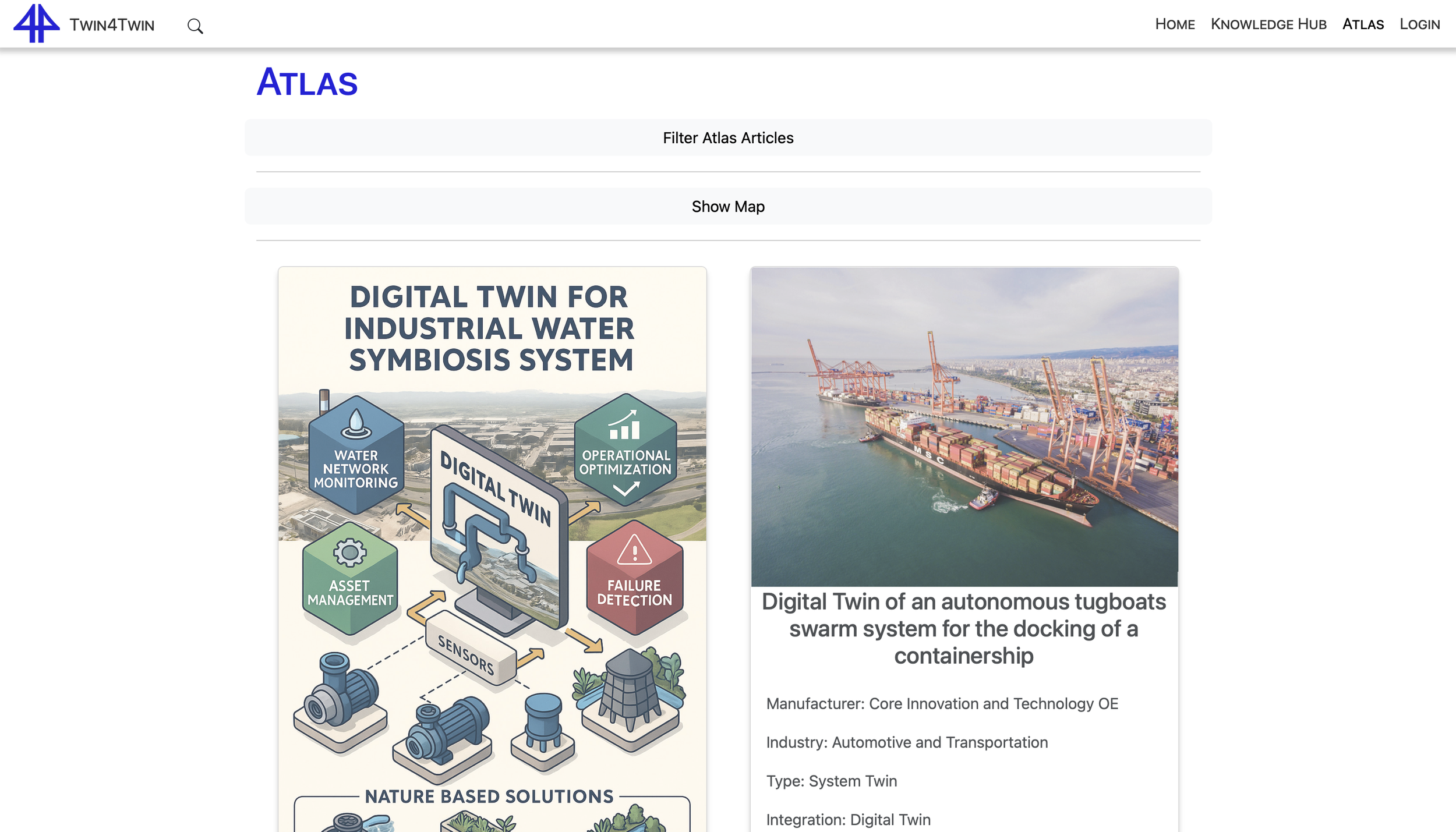The width and height of the screenshot is (1456, 832).
Task: Click the Twin4Twin logo icon
Action: tap(36, 23)
